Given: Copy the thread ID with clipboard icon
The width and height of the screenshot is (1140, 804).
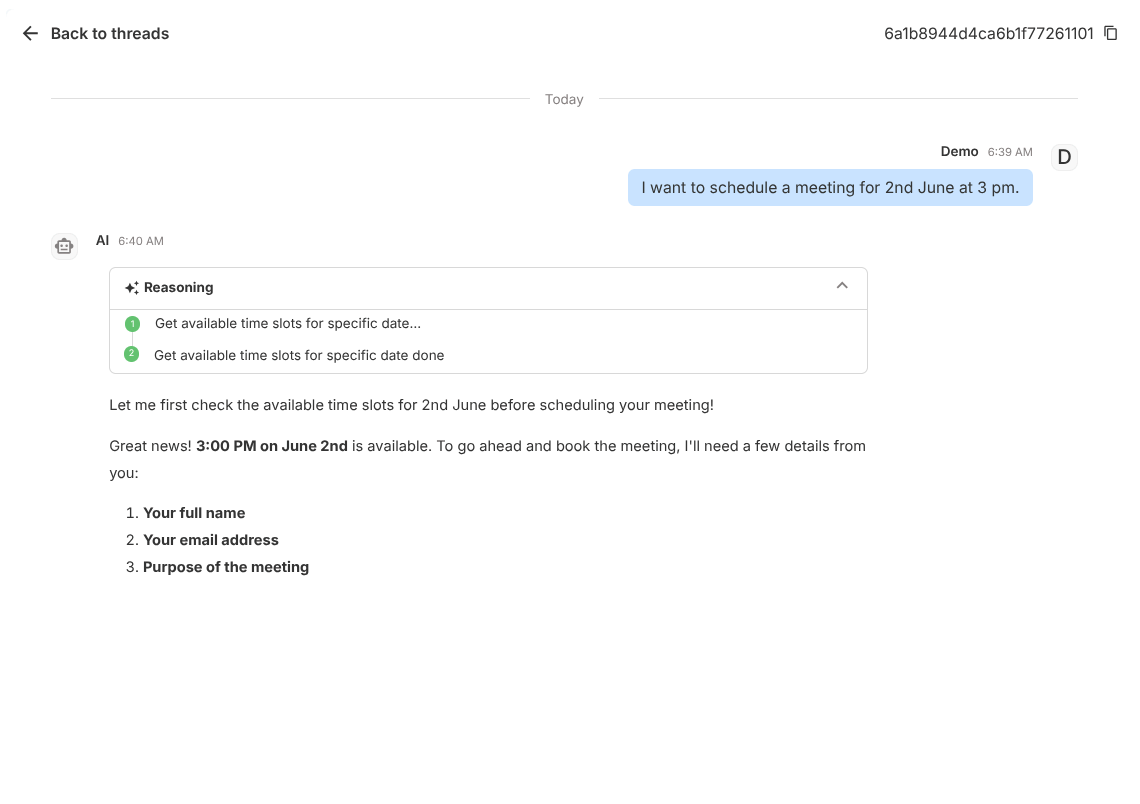Looking at the screenshot, I should [1110, 33].
